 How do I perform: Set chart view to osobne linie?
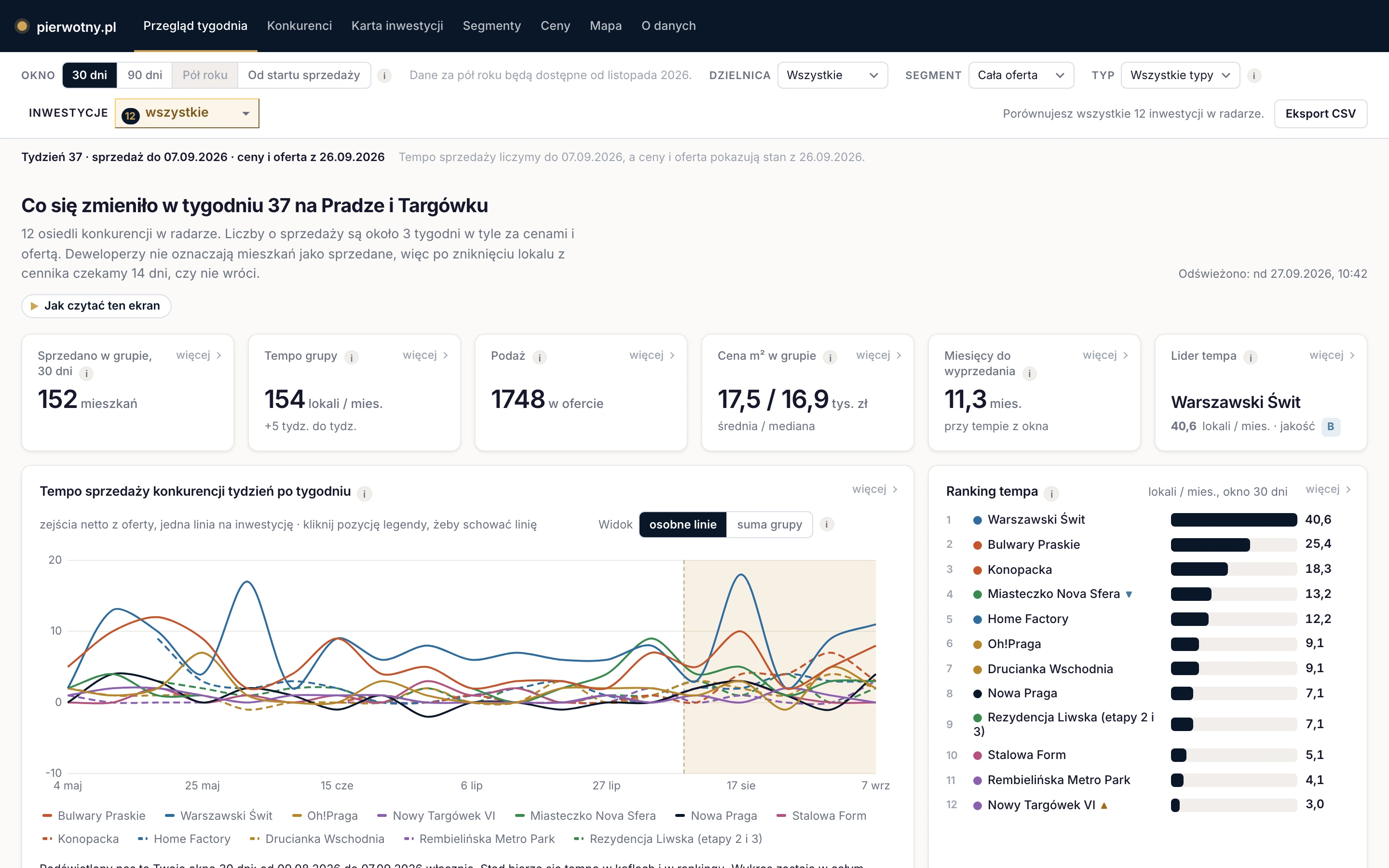pos(683,525)
